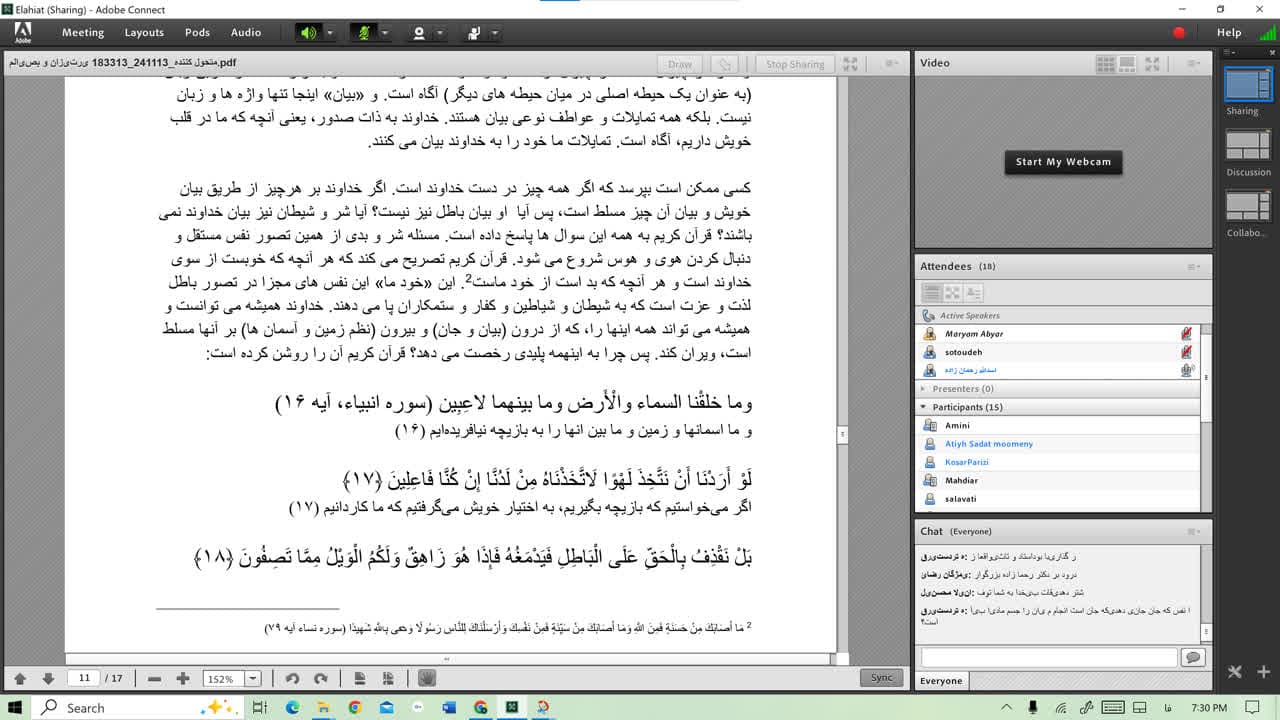Viewport: 1280px width, 720px height.
Task: Open the Video pod options menu
Action: (1193, 63)
